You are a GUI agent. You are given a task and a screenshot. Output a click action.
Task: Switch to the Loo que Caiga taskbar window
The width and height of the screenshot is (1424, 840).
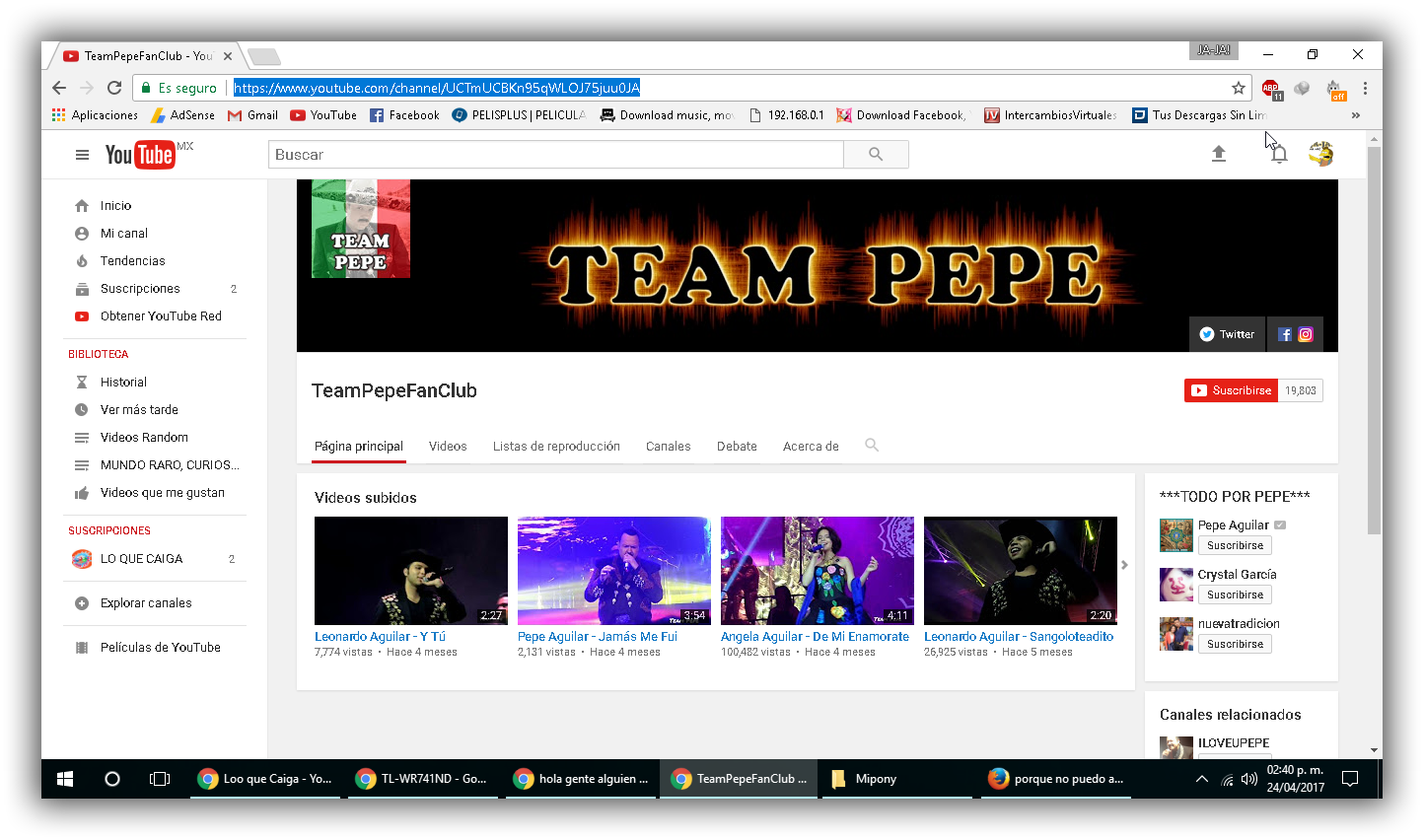pyautogui.click(x=266, y=779)
